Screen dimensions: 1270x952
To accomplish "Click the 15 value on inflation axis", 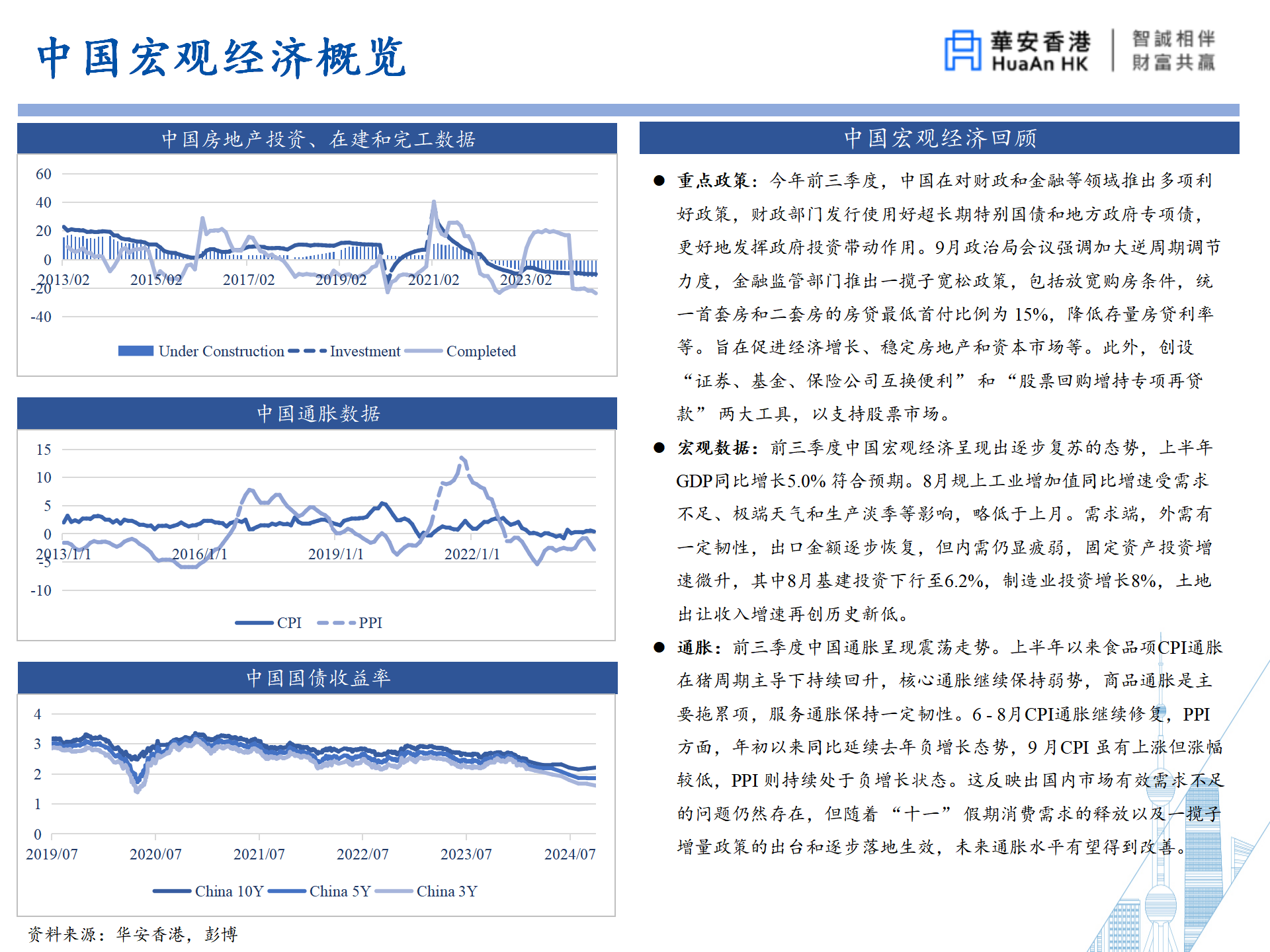I will pyautogui.click(x=44, y=450).
